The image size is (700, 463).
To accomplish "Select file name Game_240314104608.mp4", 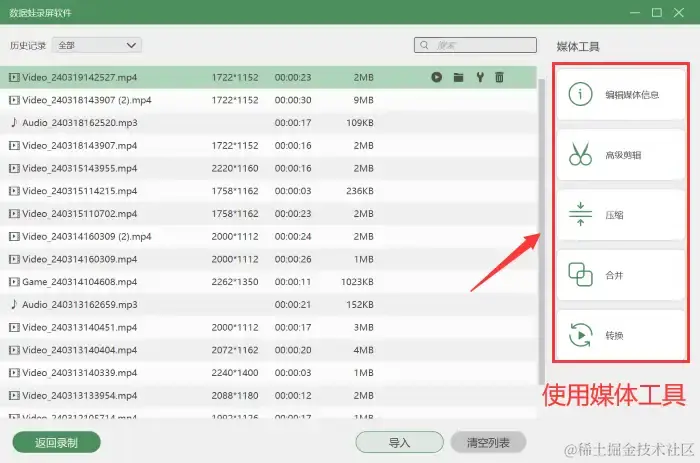I will pyautogui.click(x=79, y=282).
